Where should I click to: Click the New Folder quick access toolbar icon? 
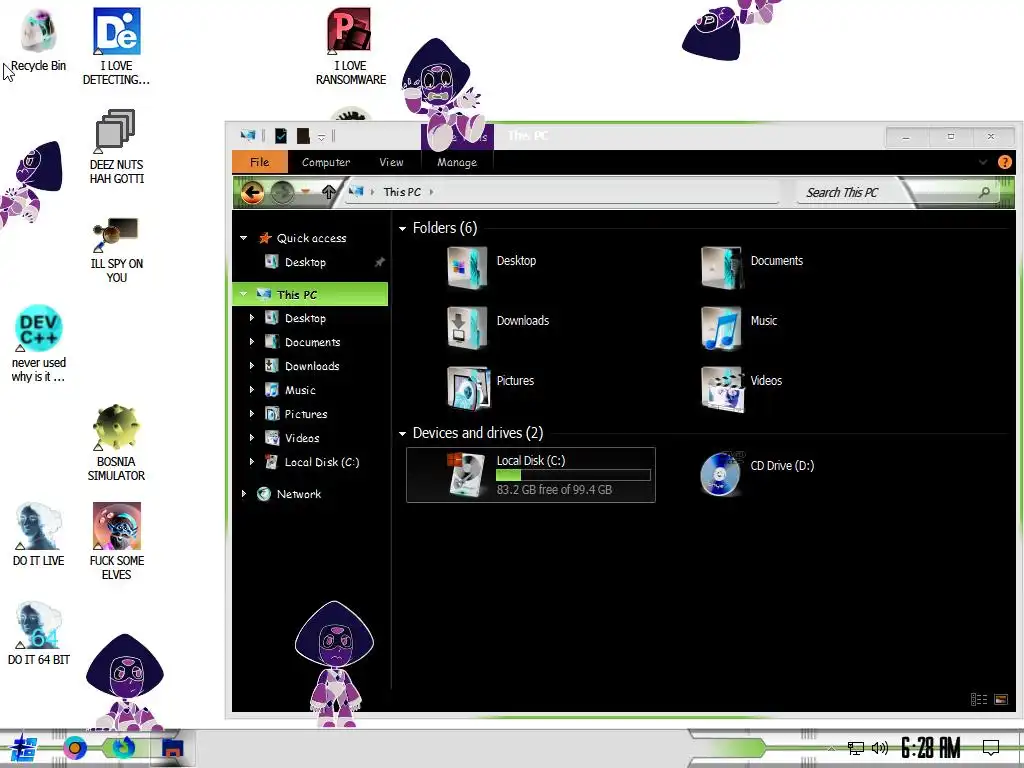click(303, 136)
